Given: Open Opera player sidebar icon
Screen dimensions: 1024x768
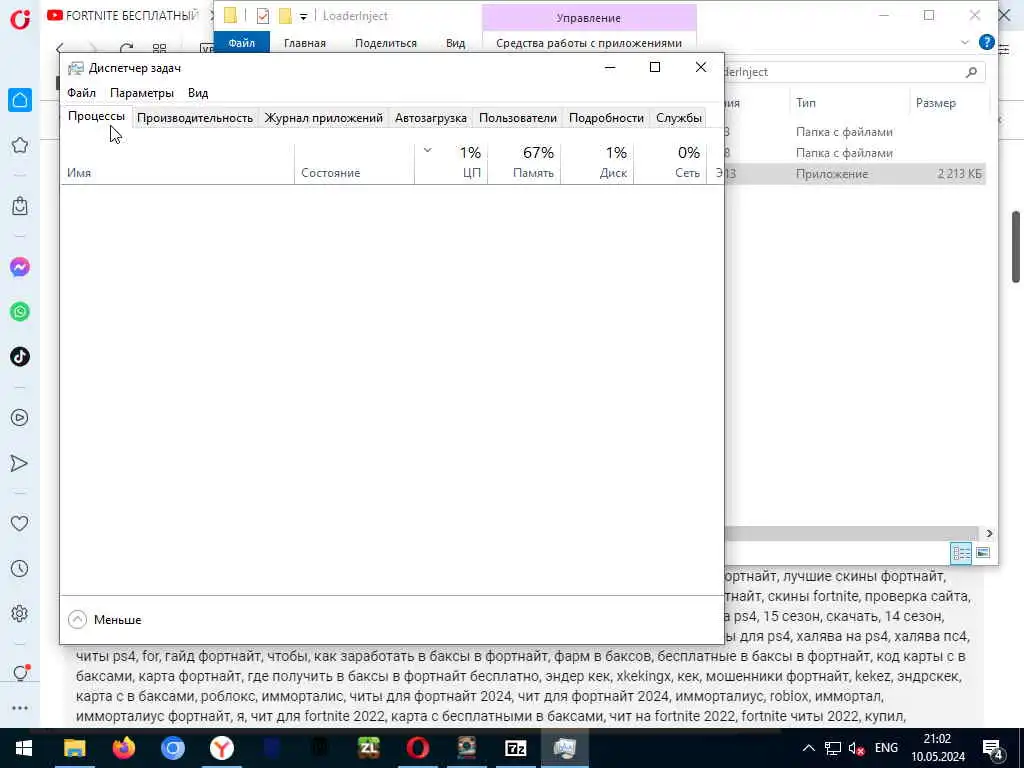Looking at the screenshot, I should [20, 417].
